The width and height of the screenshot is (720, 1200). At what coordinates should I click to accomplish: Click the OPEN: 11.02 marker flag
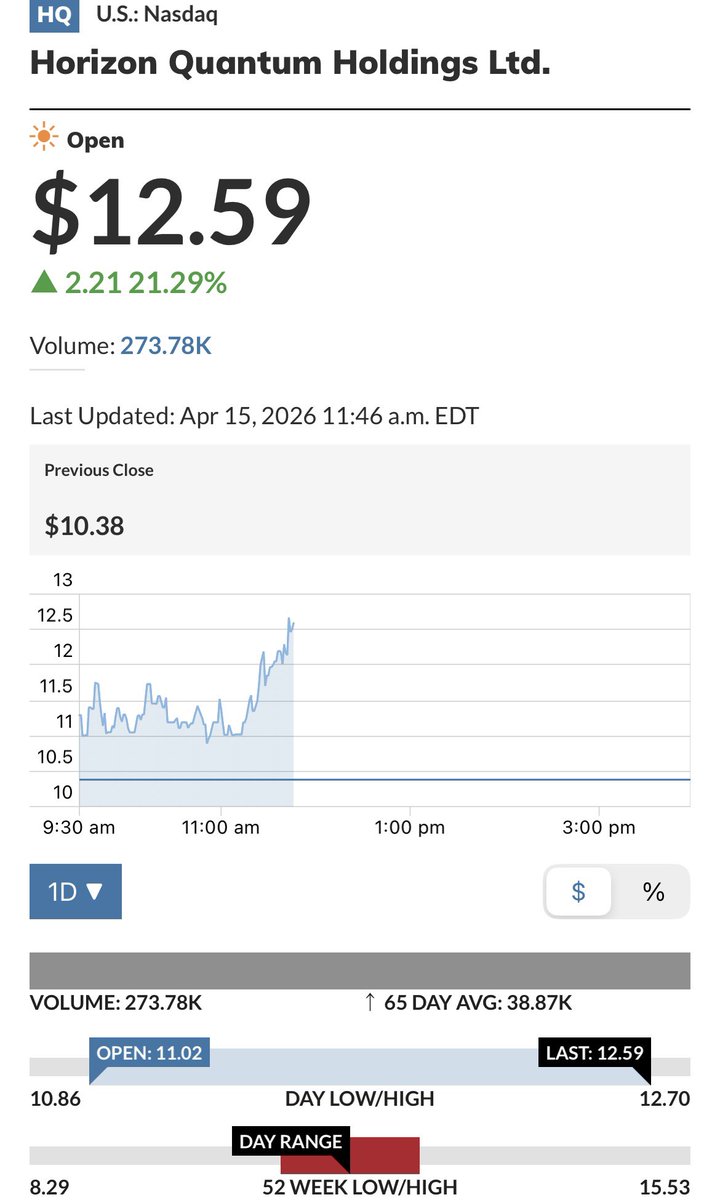coord(149,1056)
